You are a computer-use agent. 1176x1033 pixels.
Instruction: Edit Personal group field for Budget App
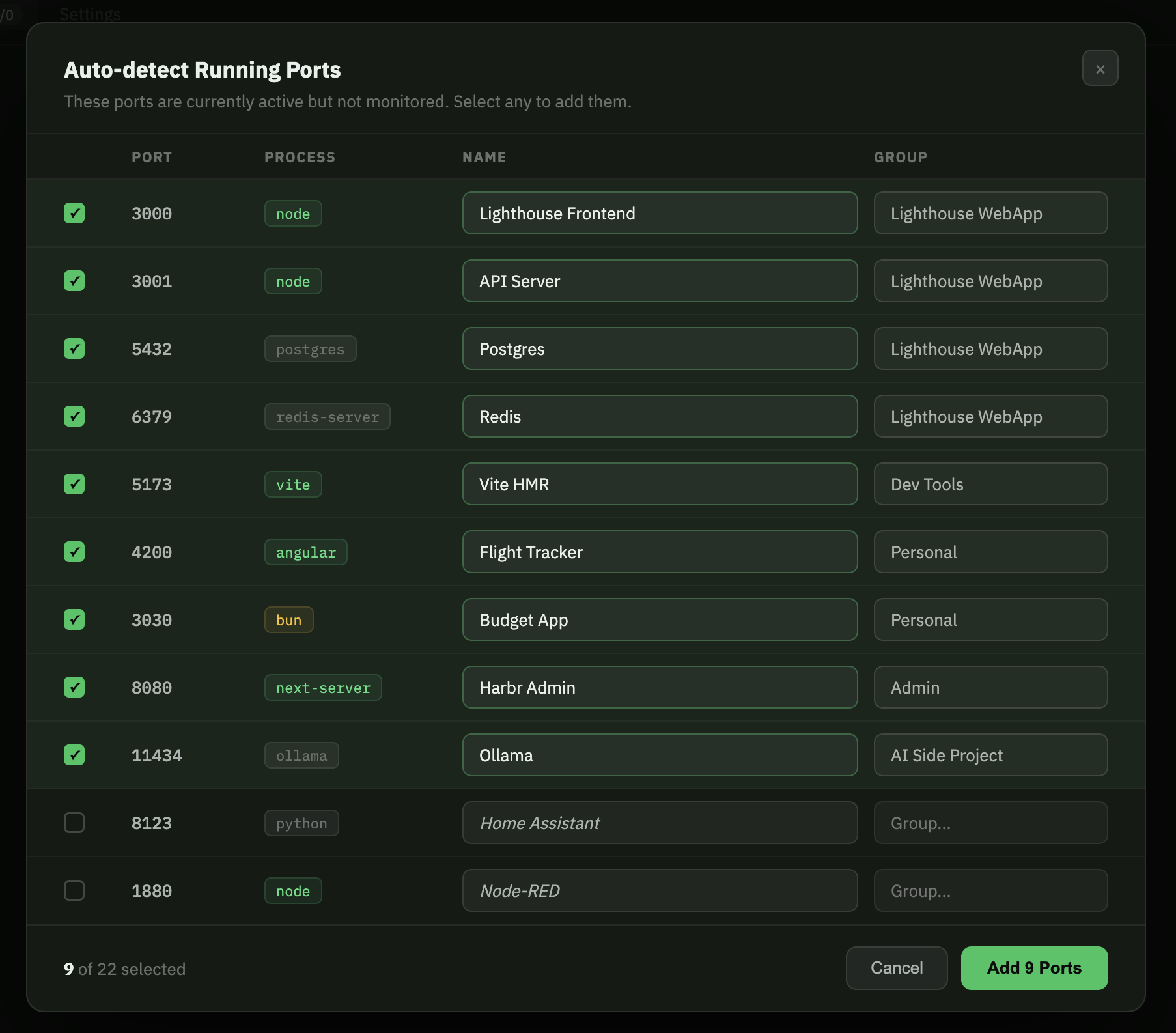(990, 619)
